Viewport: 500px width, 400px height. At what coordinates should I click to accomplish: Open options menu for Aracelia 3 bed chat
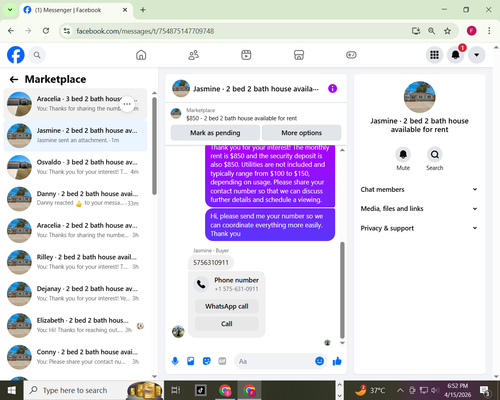pyautogui.click(x=127, y=104)
